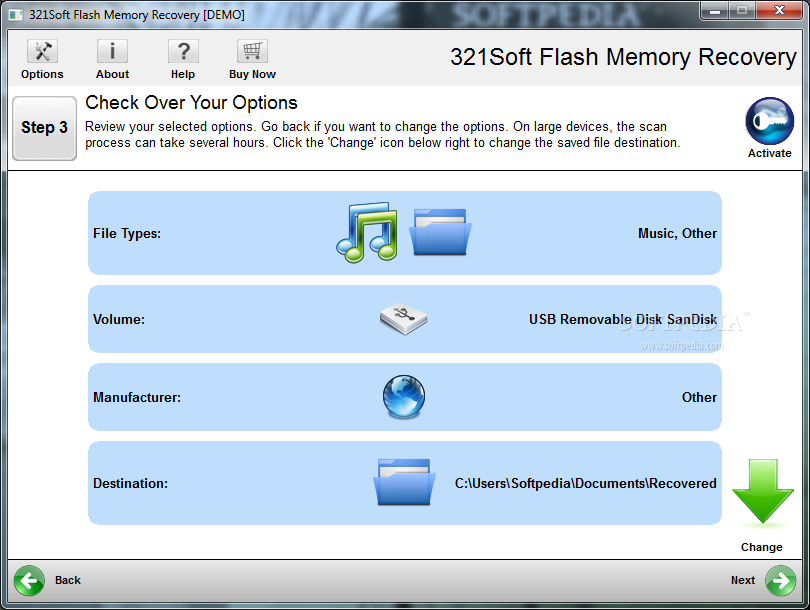
Task: Click the '321Soft Flash Memory Recovery' header title
Action: coord(623,57)
